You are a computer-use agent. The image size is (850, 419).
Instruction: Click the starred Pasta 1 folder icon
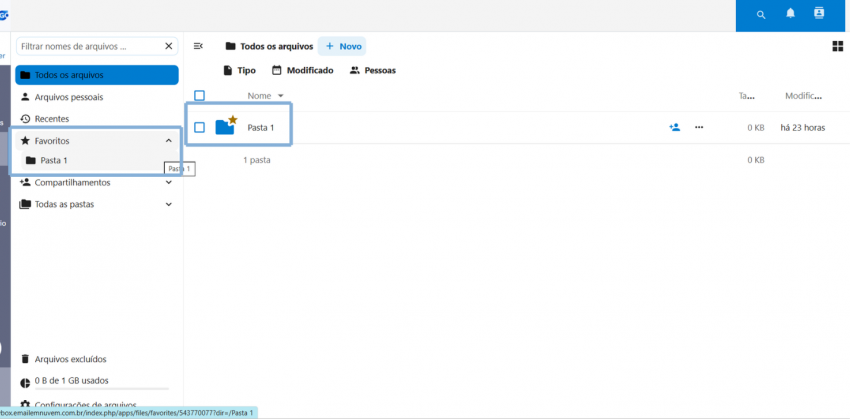[x=226, y=126]
